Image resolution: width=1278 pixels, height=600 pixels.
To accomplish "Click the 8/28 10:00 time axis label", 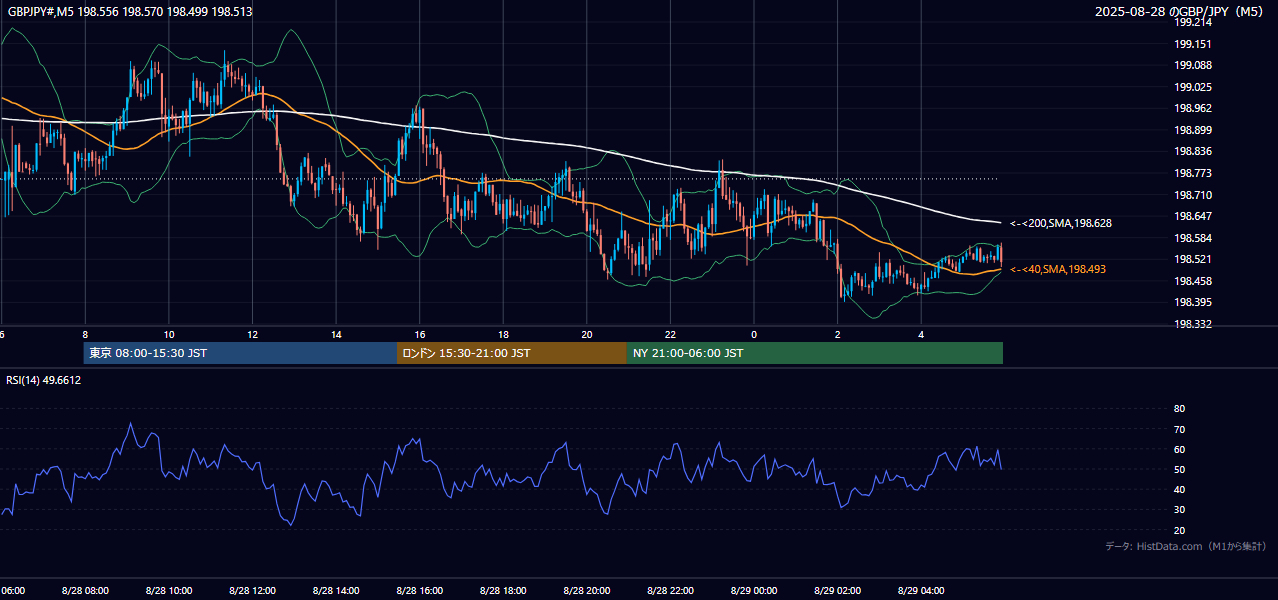I will coord(168,590).
